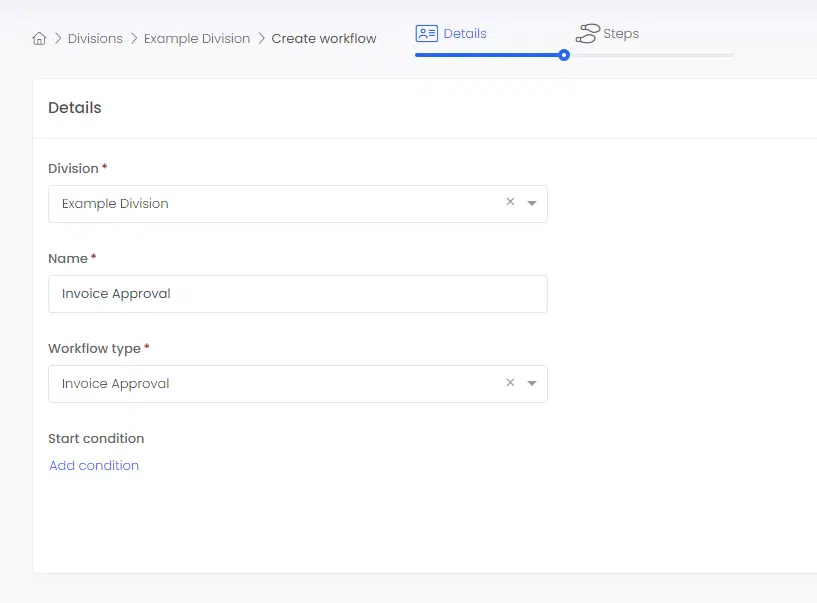Expand Workflow type dropdown arrow
Screen dimensions: 817x603
[531, 383]
